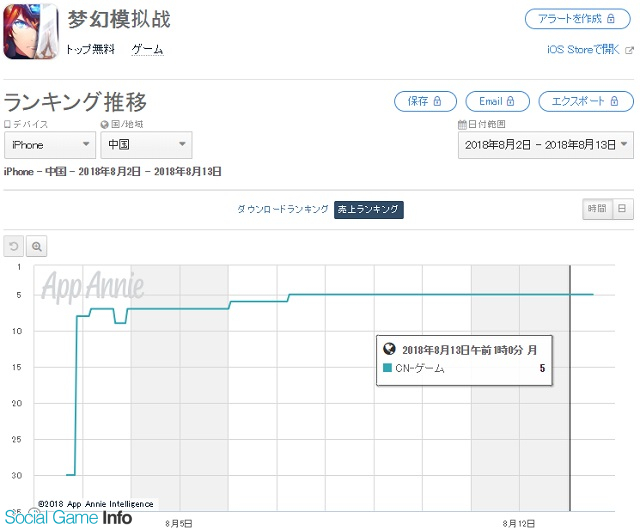Image resolution: width=640 pixels, height=530 pixels.
Task: Click the ランキング推移 heading
Action: pos(75,102)
